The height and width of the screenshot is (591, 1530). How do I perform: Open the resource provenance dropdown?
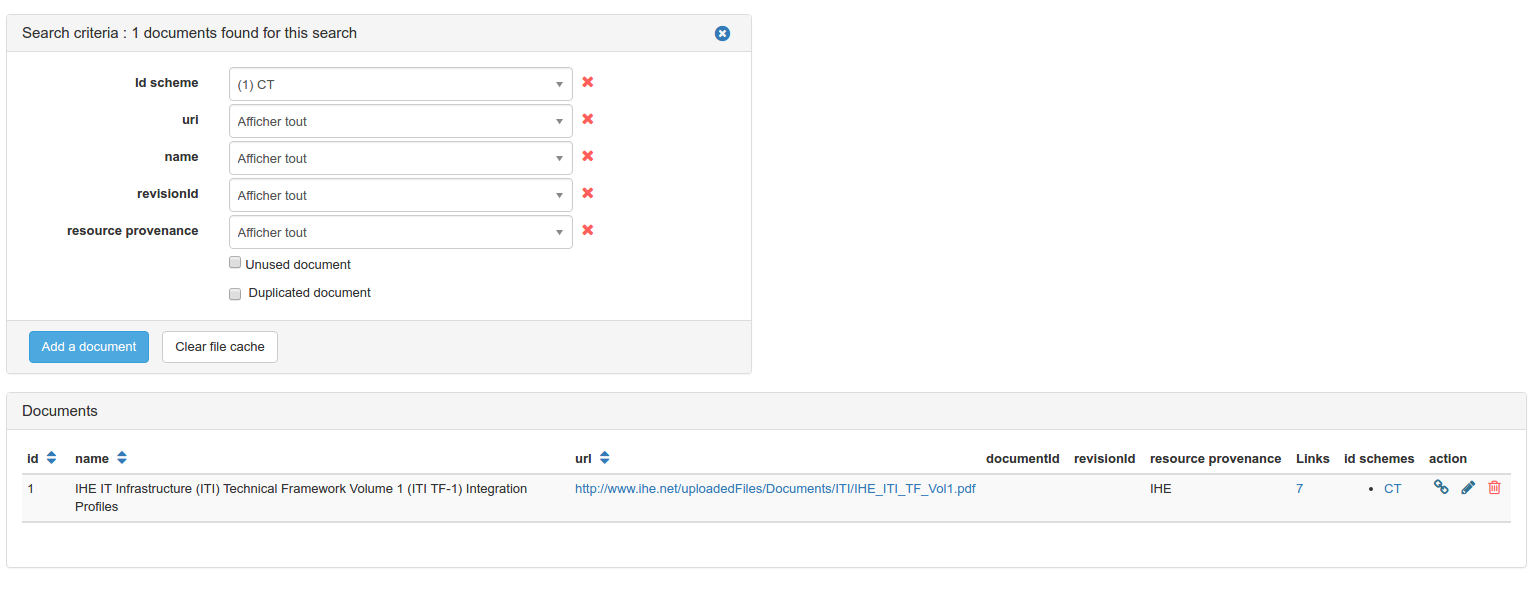(x=400, y=232)
